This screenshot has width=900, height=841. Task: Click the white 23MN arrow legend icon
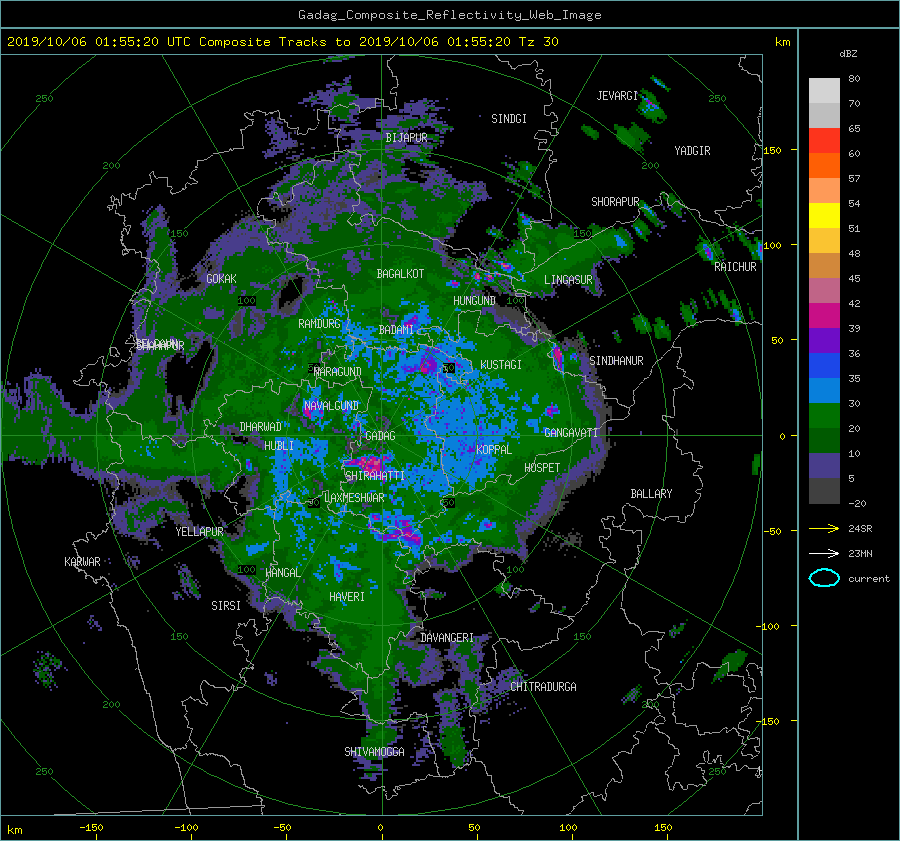824,553
